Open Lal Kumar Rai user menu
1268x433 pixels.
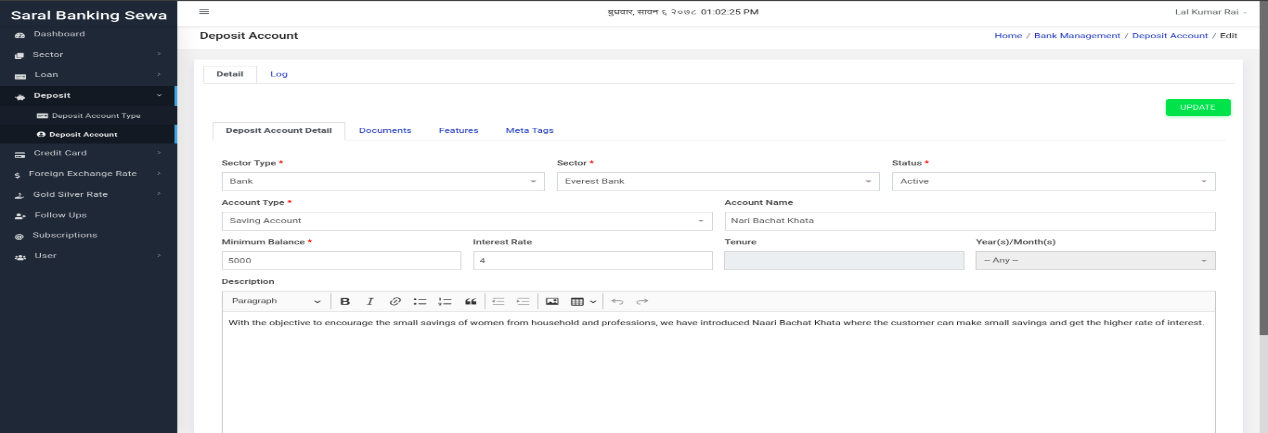(x=1213, y=11)
